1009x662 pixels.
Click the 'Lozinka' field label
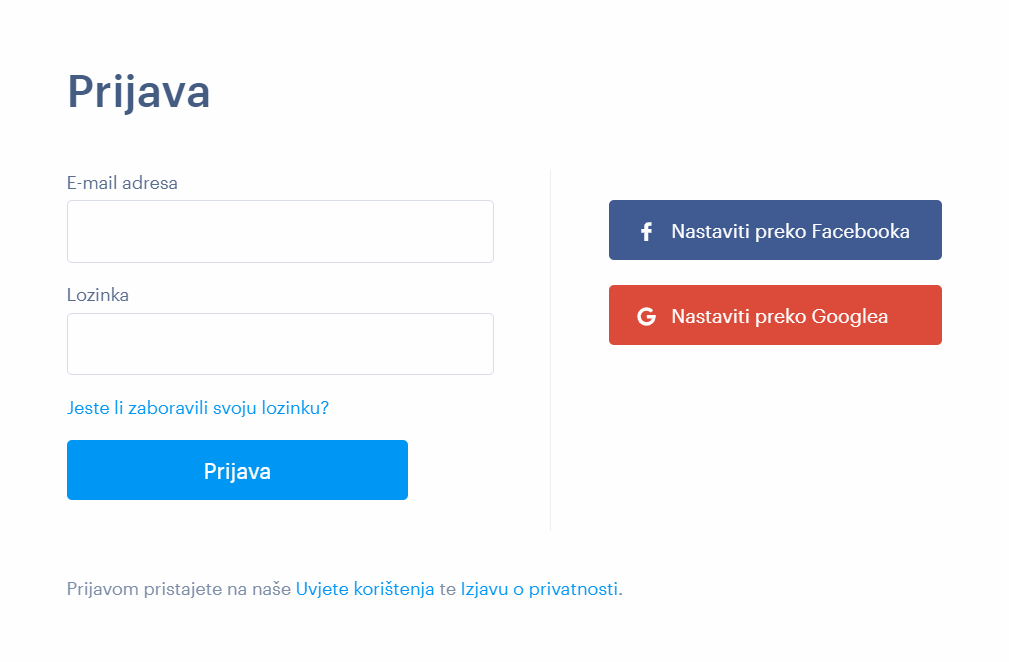click(98, 295)
